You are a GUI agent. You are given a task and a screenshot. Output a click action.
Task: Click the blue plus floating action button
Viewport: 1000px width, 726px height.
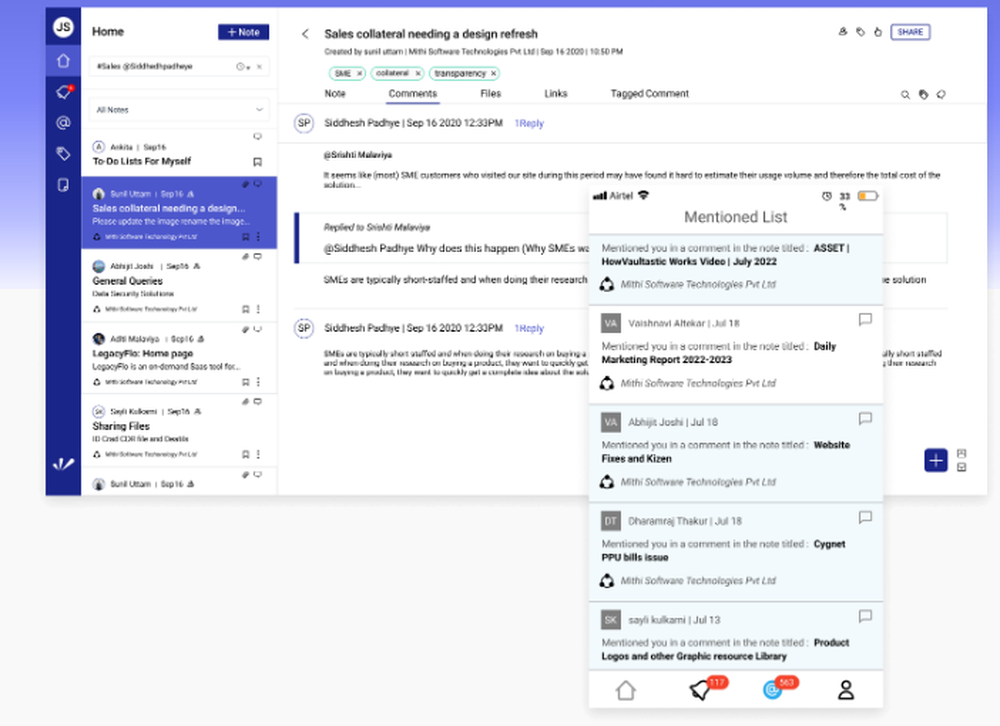(936, 460)
